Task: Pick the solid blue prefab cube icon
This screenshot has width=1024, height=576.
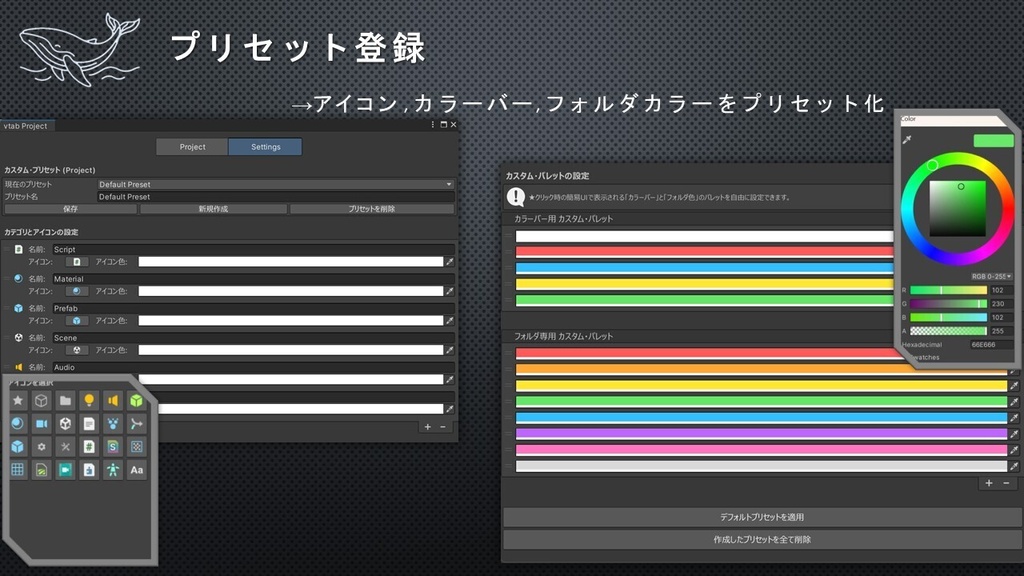Action: [x=18, y=447]
